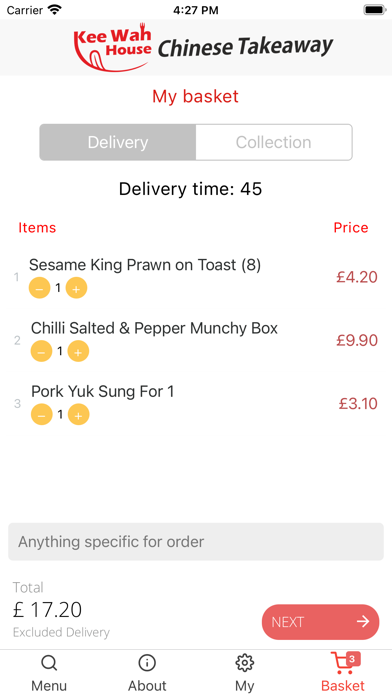Tap minus icon for Chilli Salted Munchy Box
This screenshot has width=392, height=696.
coord(41,352)
